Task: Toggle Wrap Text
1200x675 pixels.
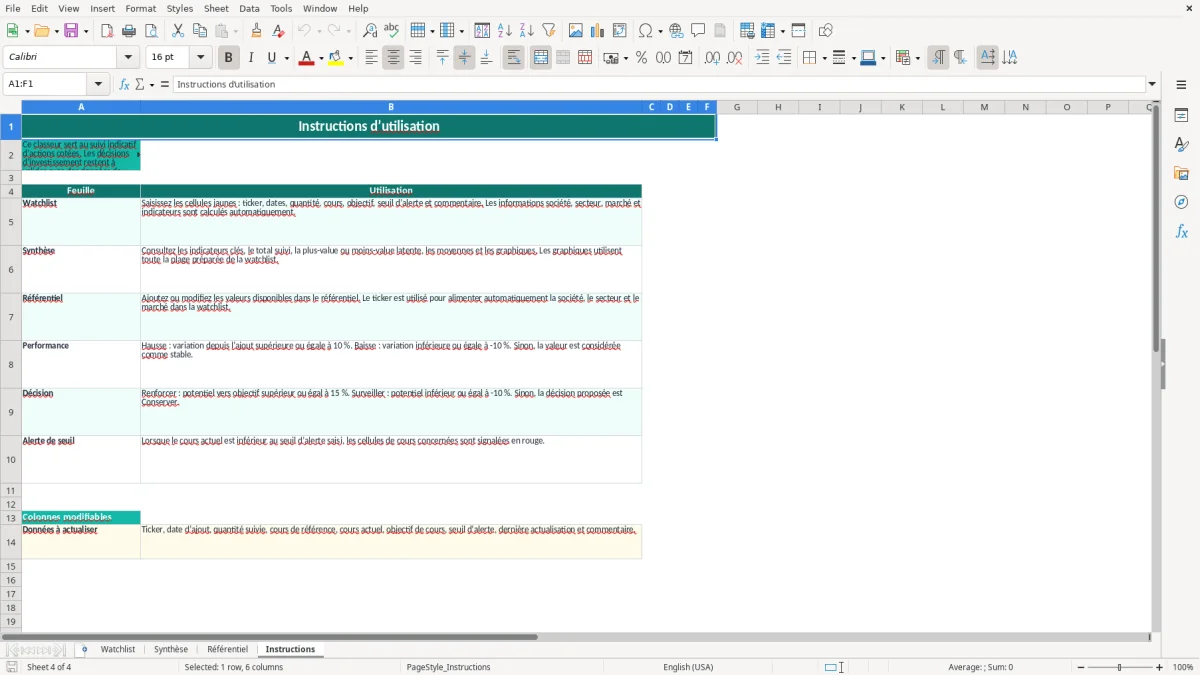Action: point(514,58)
